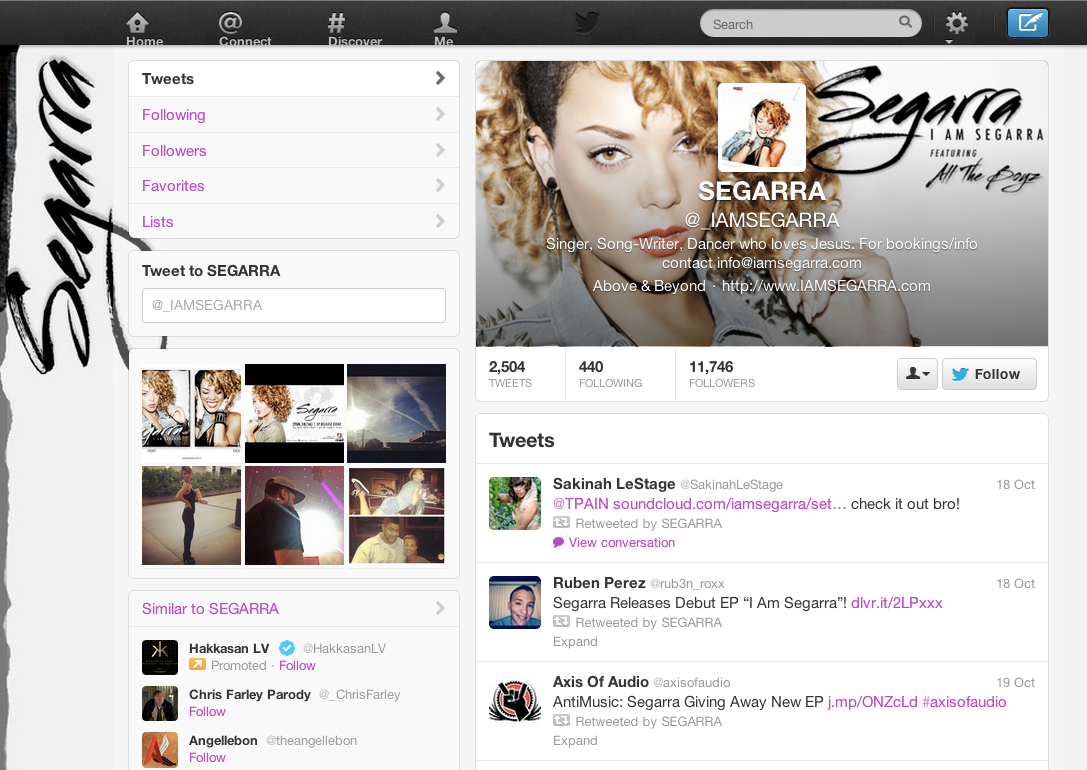Open Discover via the hashtag icon
Viewport: 1087px width, 770px height.
(337, 23)
